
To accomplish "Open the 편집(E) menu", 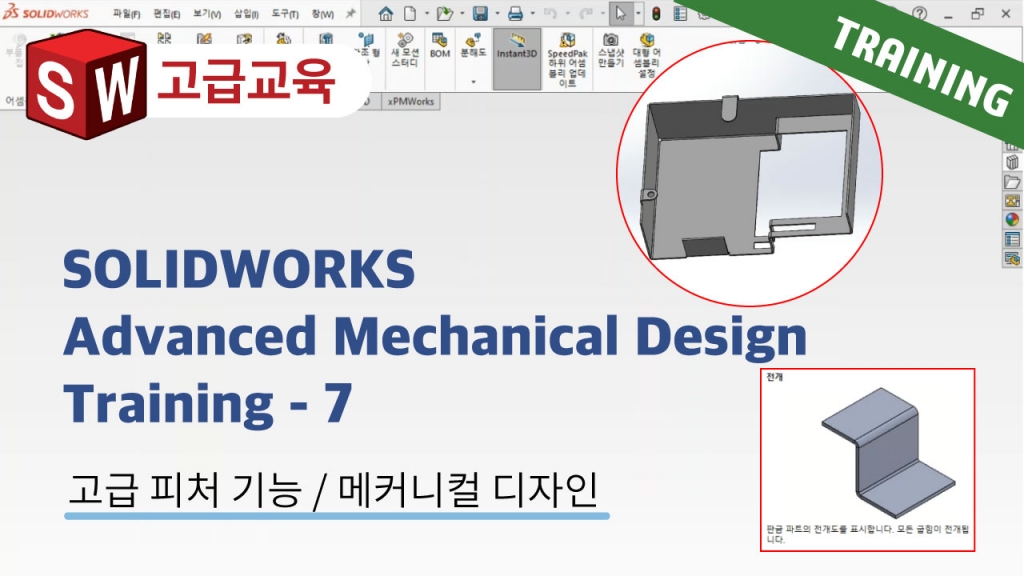I will [x=167, y=14].
